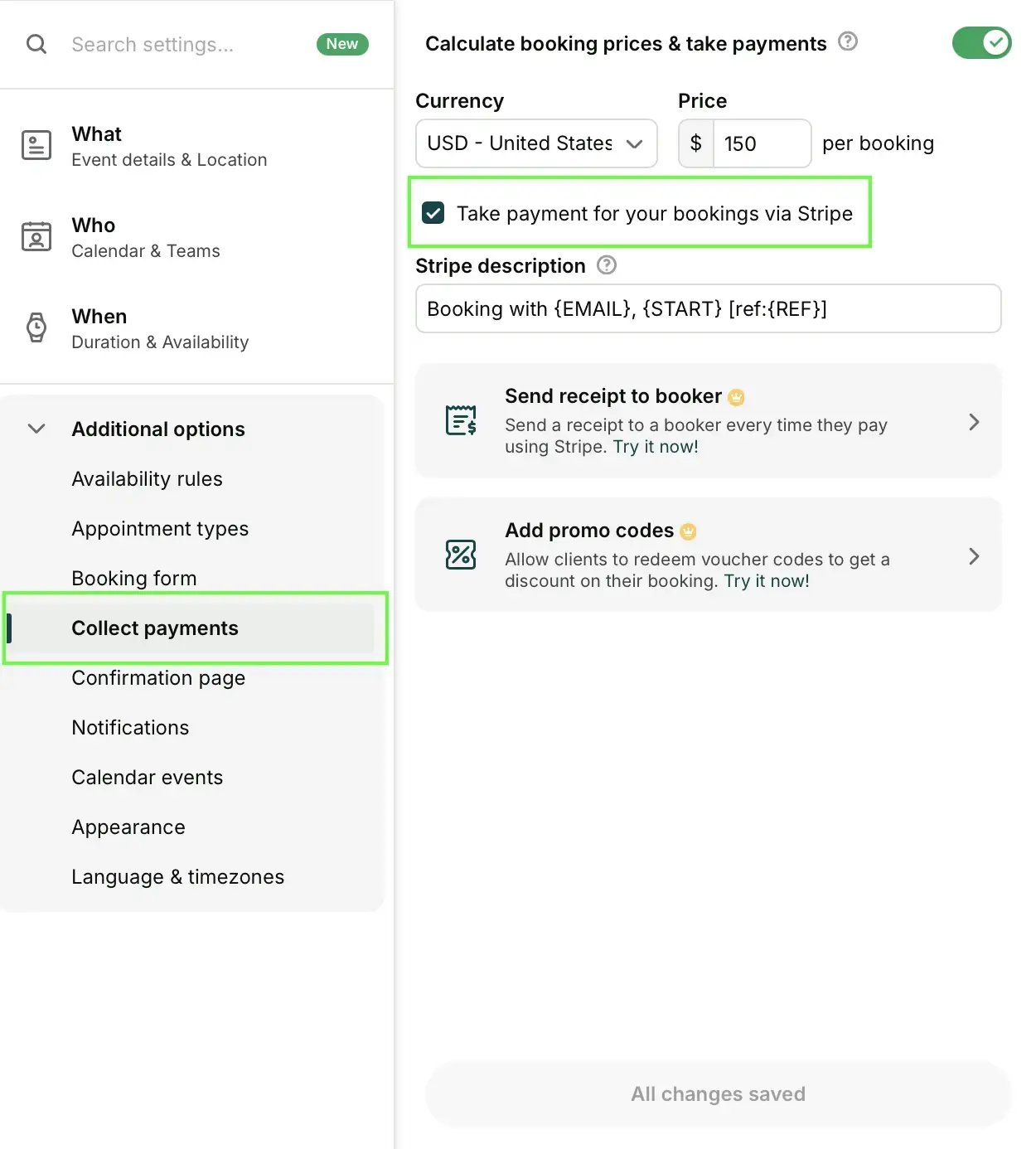Image resolution: width=1036 pixels, height=1149 pixels.
Task: Click the dollar sign prefix in Price field
Action: [x=696, y=143]
